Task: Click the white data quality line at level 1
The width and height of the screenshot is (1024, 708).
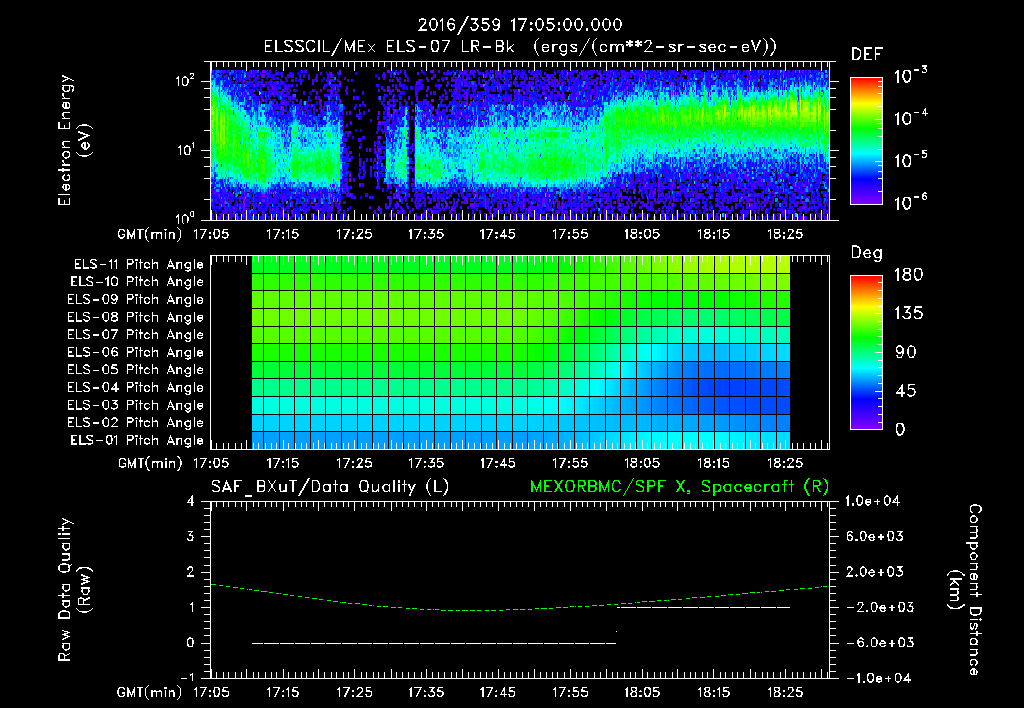Action: [x=704, y=607]
